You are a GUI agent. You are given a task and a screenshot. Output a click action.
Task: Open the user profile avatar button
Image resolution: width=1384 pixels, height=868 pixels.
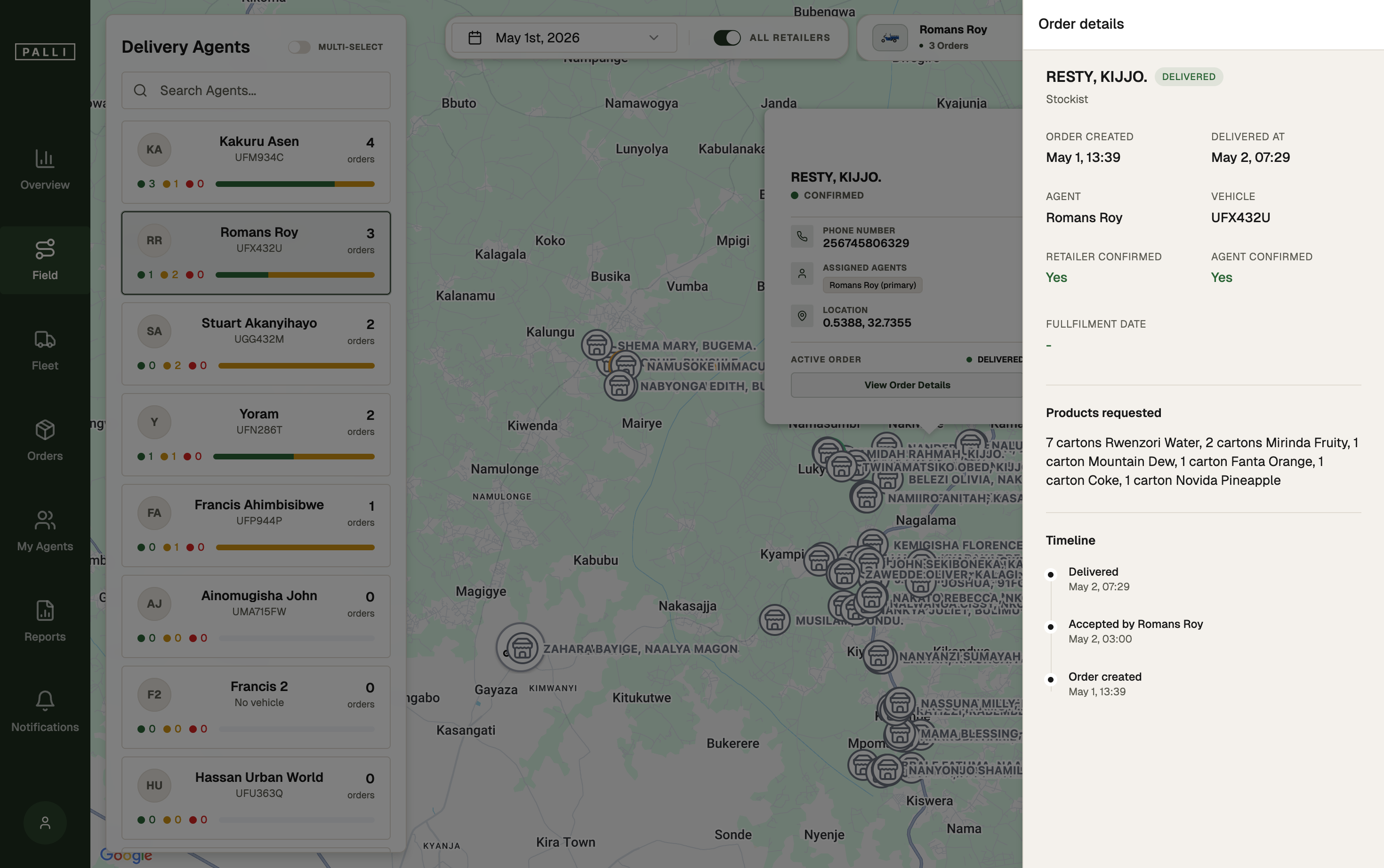[45, 823]
